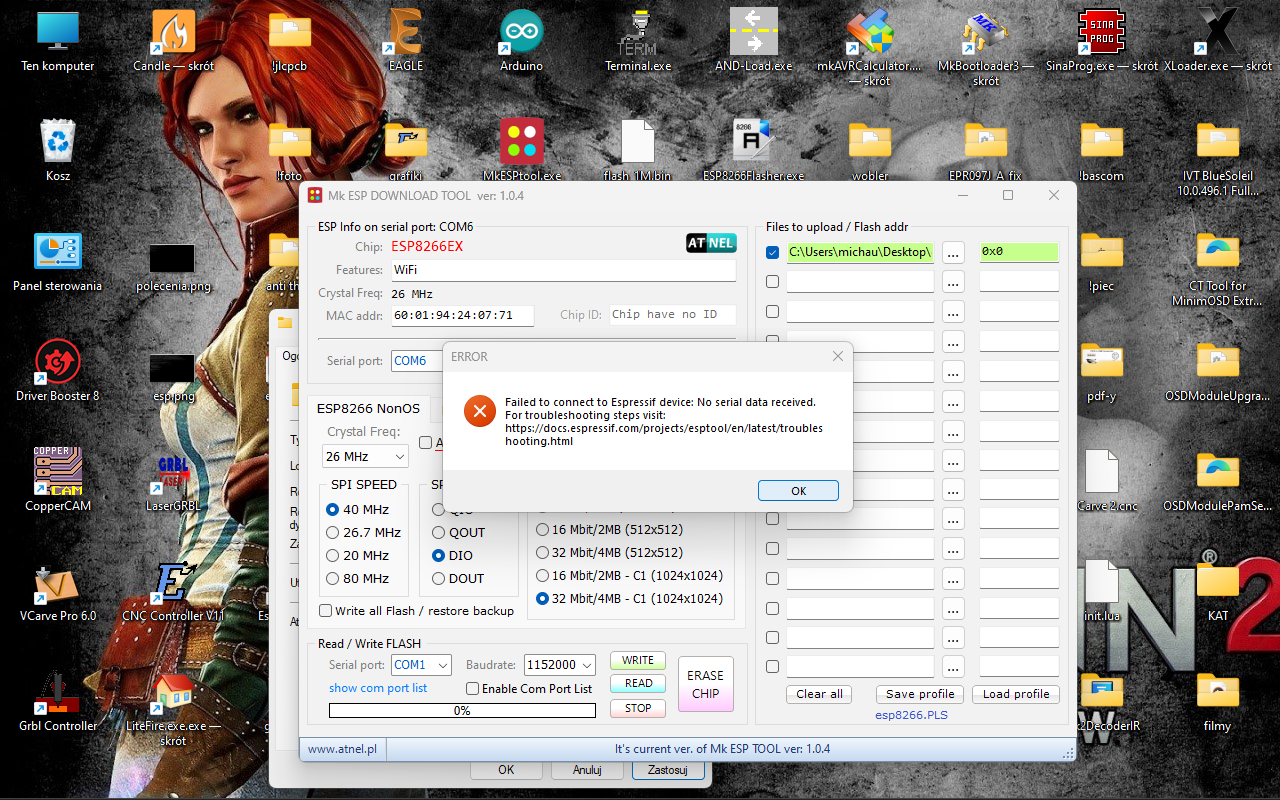This screenshot has height=800, width=1280.
Task: Click the MAC addr field
Action: 462,315
